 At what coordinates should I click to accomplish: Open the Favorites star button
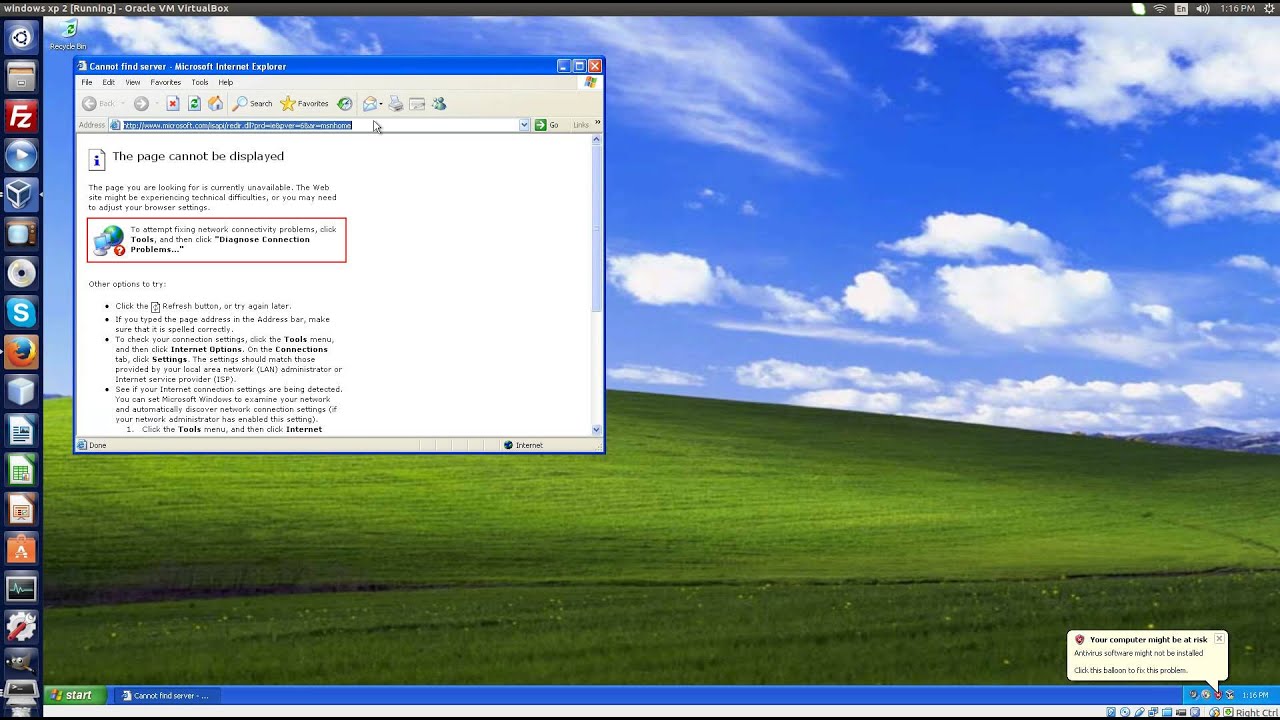click(305, 104)
